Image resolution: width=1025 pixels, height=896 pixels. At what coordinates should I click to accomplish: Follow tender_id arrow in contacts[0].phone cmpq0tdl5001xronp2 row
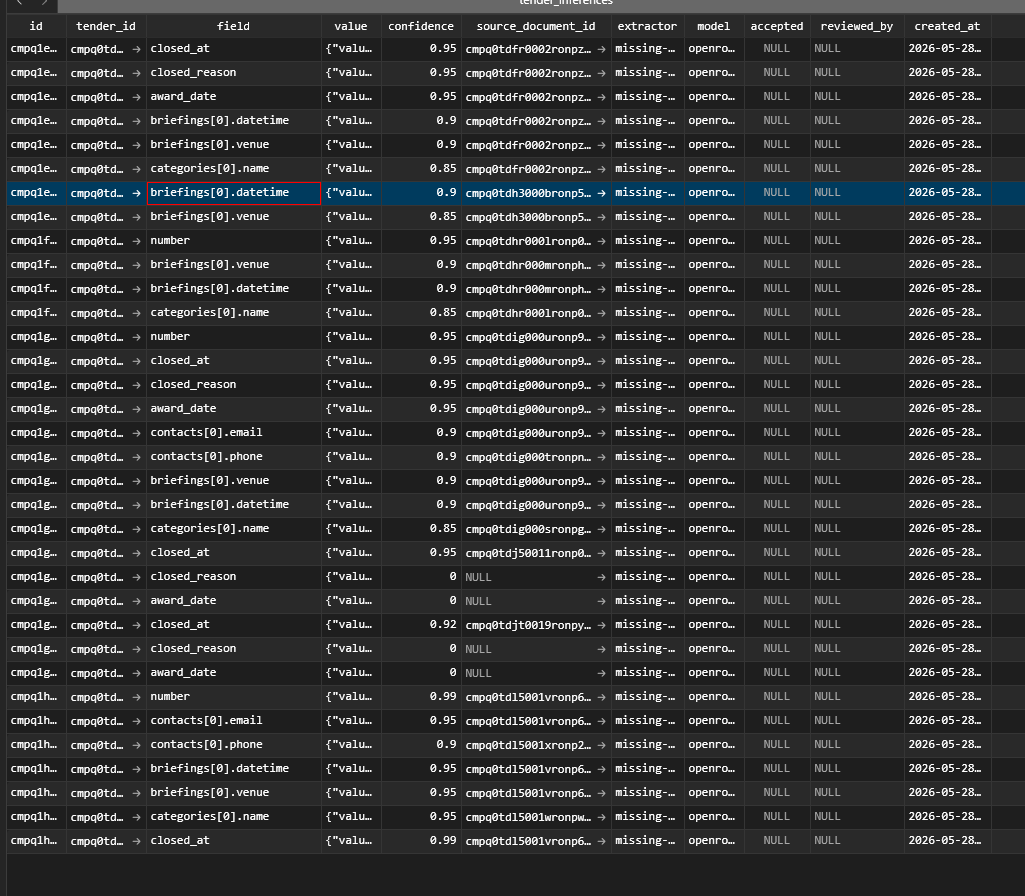(x=136, y=745)
